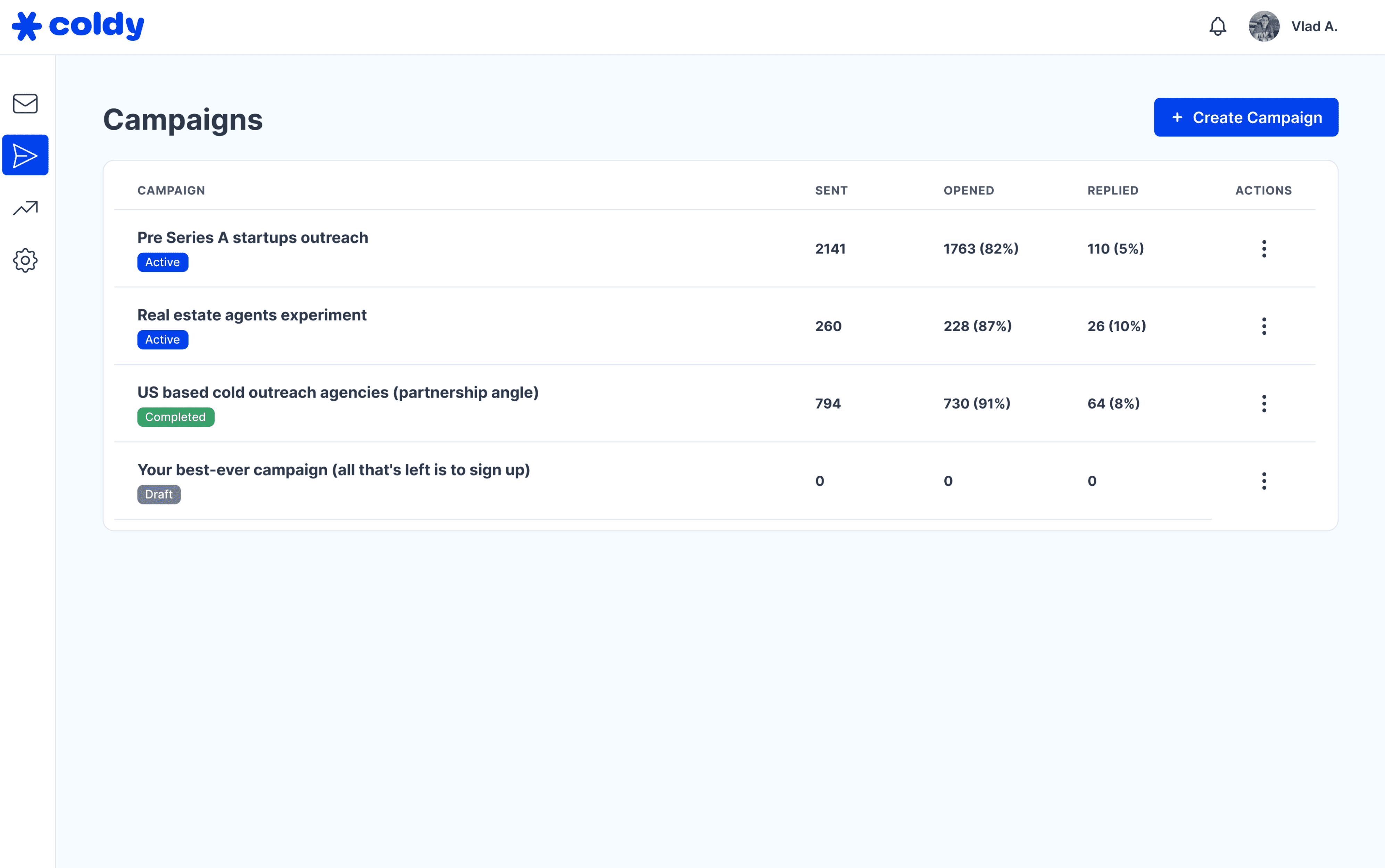Open actions menu for Real estate agents campaign
This screenshot has width=1385, height=868.
(x=1263, y=325)
